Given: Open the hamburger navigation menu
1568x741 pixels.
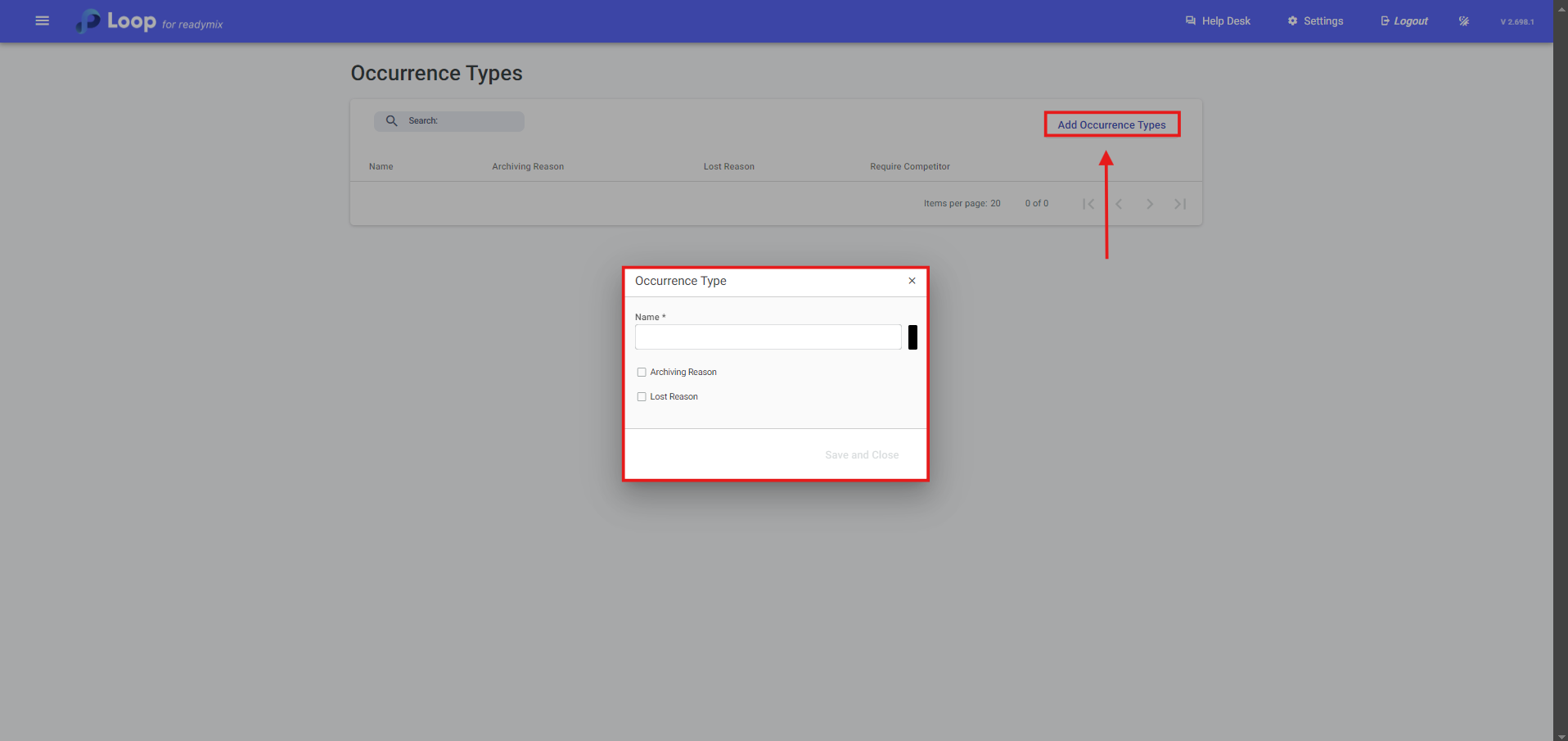Looking at the screenshot, I should point(43,21).
